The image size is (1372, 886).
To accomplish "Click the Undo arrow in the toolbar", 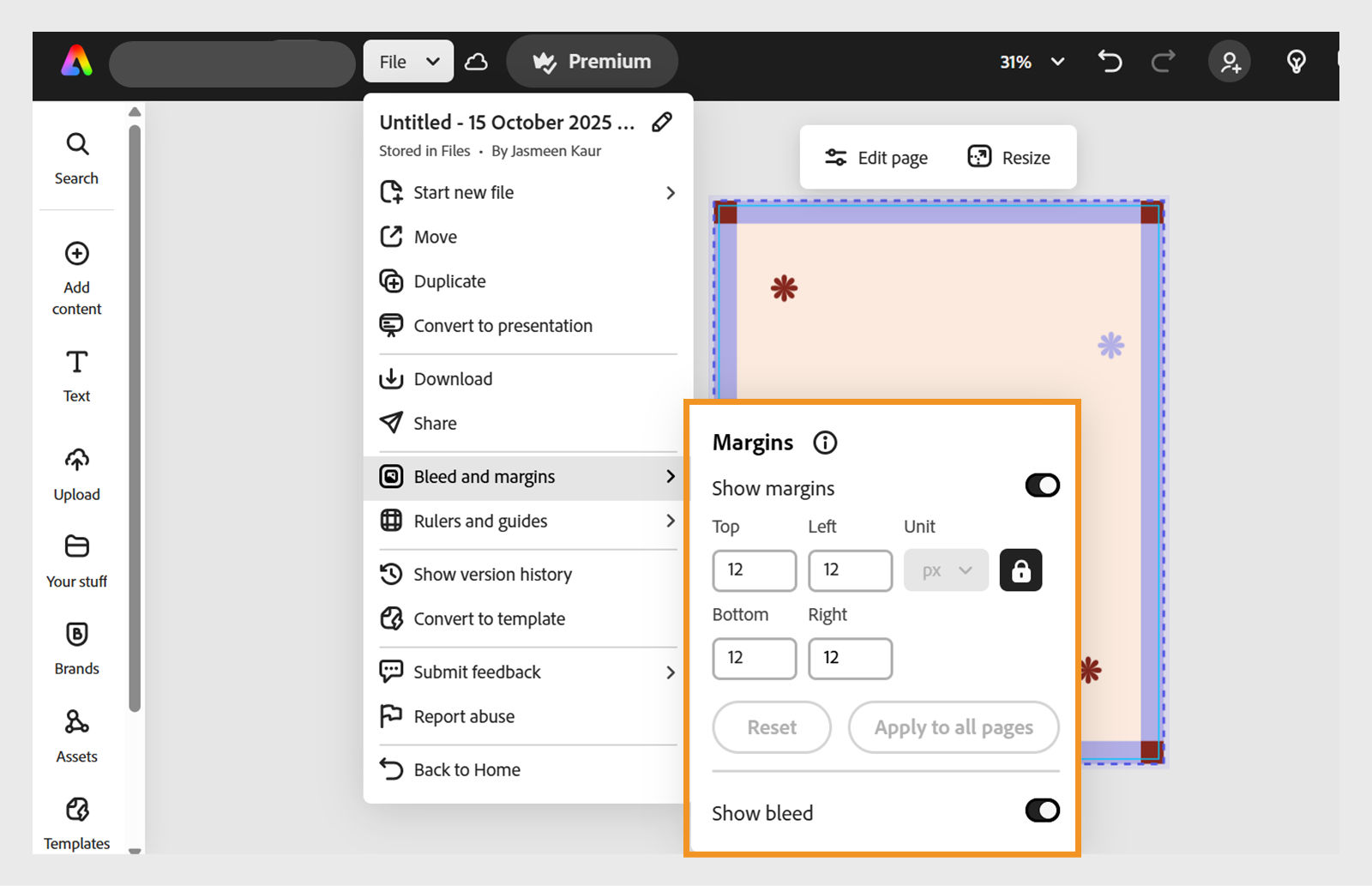I will tap(1110, 61).
